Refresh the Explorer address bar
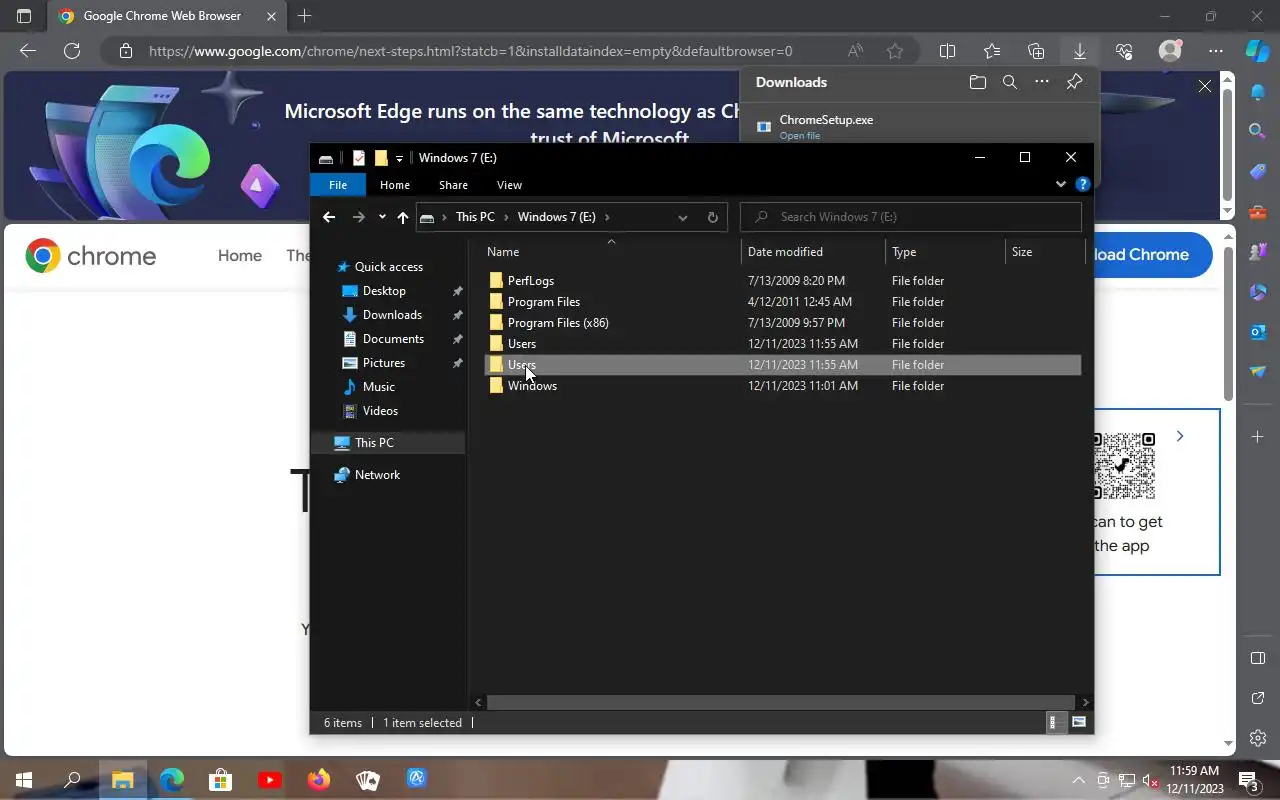The height and width of the screenshot is (800, 1280). click(713, 217)
